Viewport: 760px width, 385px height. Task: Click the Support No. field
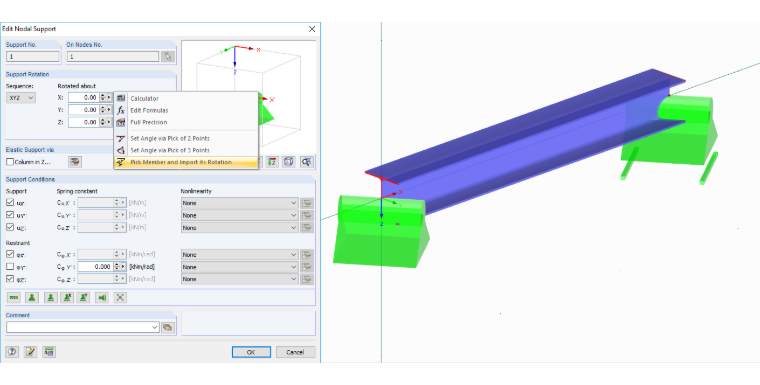pos(32,57)
